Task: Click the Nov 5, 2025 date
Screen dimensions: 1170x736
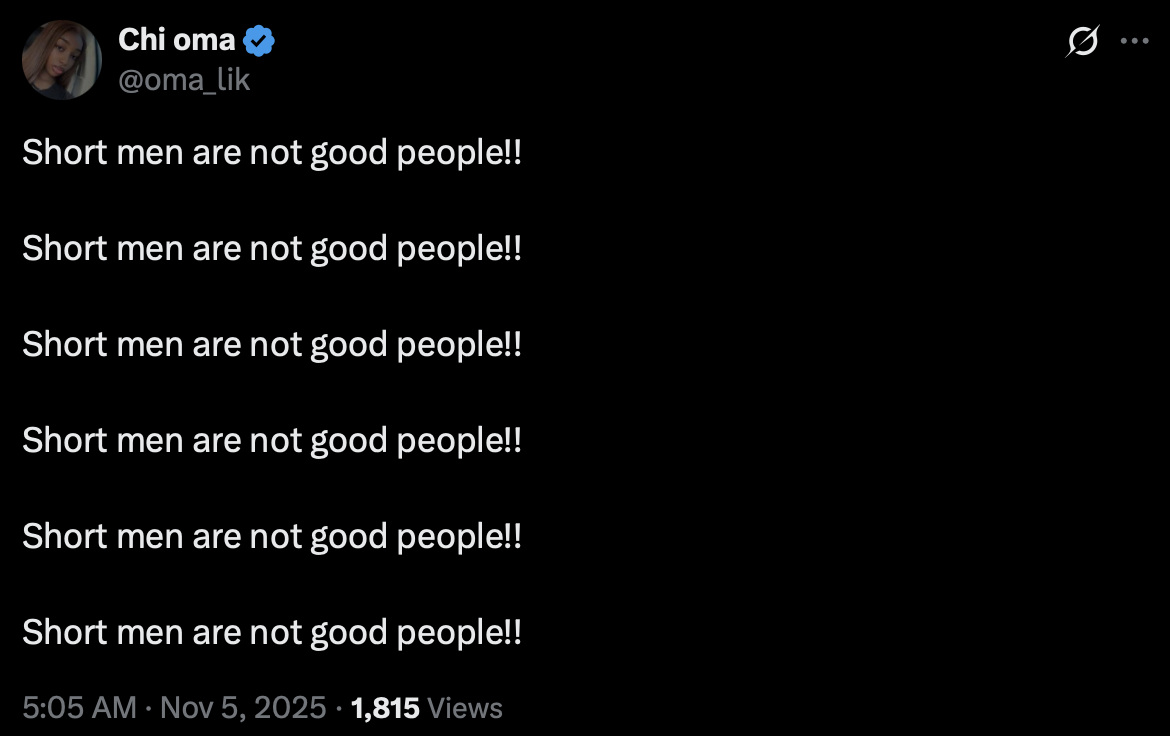Action: click(x=243, y=708)
